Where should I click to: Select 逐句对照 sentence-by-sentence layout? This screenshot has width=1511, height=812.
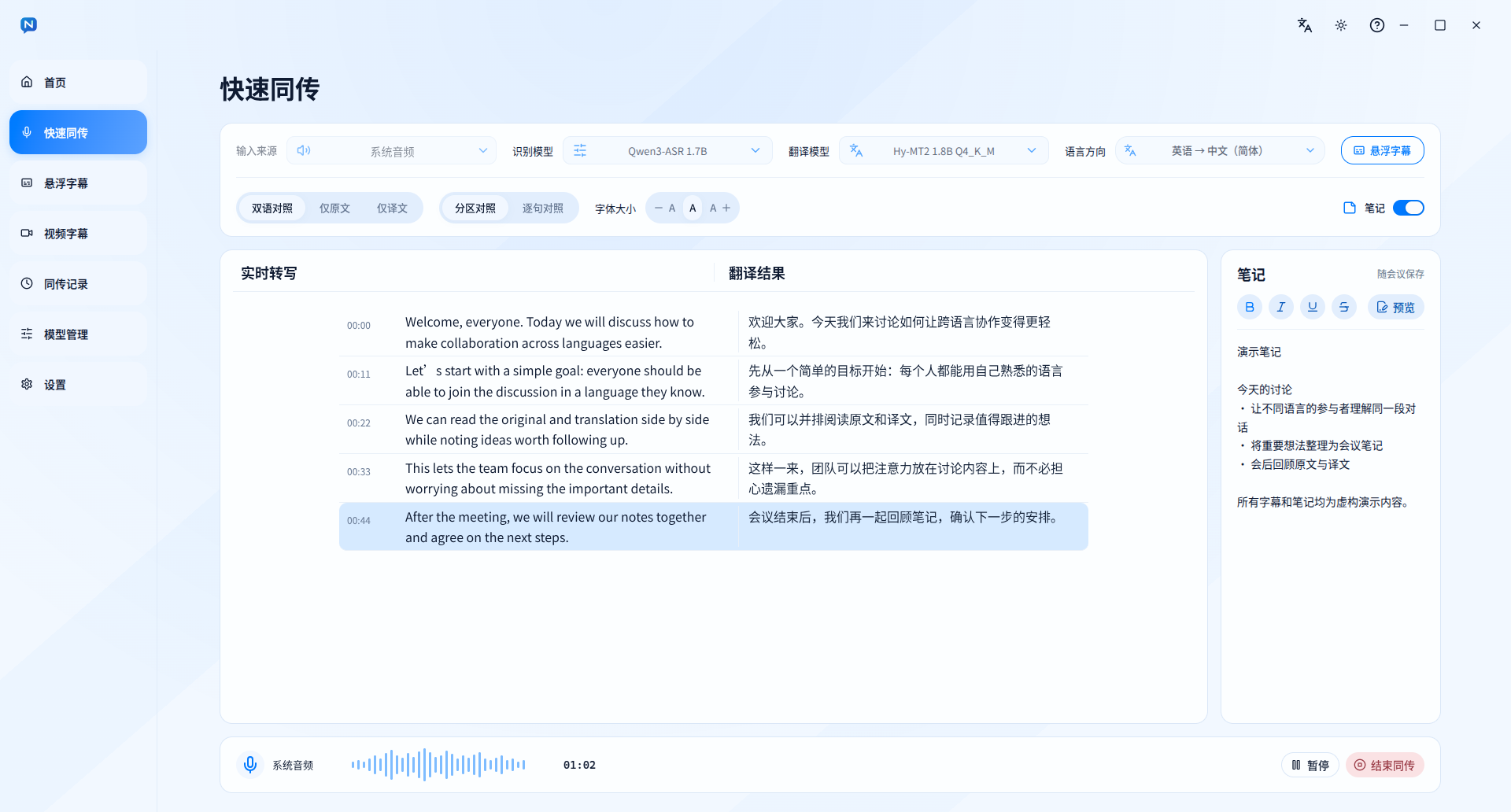543,209
